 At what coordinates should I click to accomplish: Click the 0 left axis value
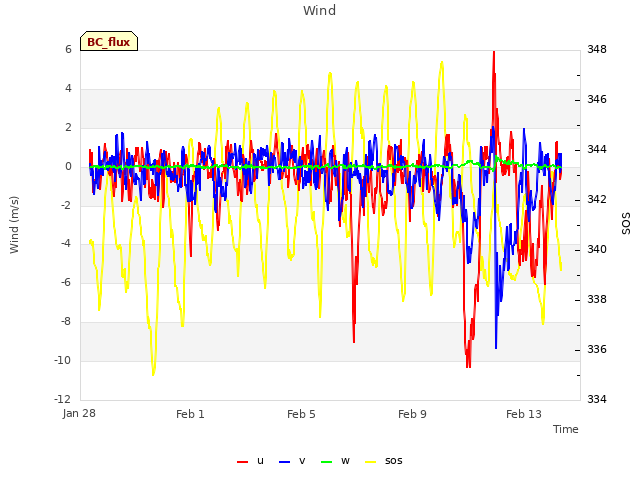pyautogui.click(x=68, y=166)
